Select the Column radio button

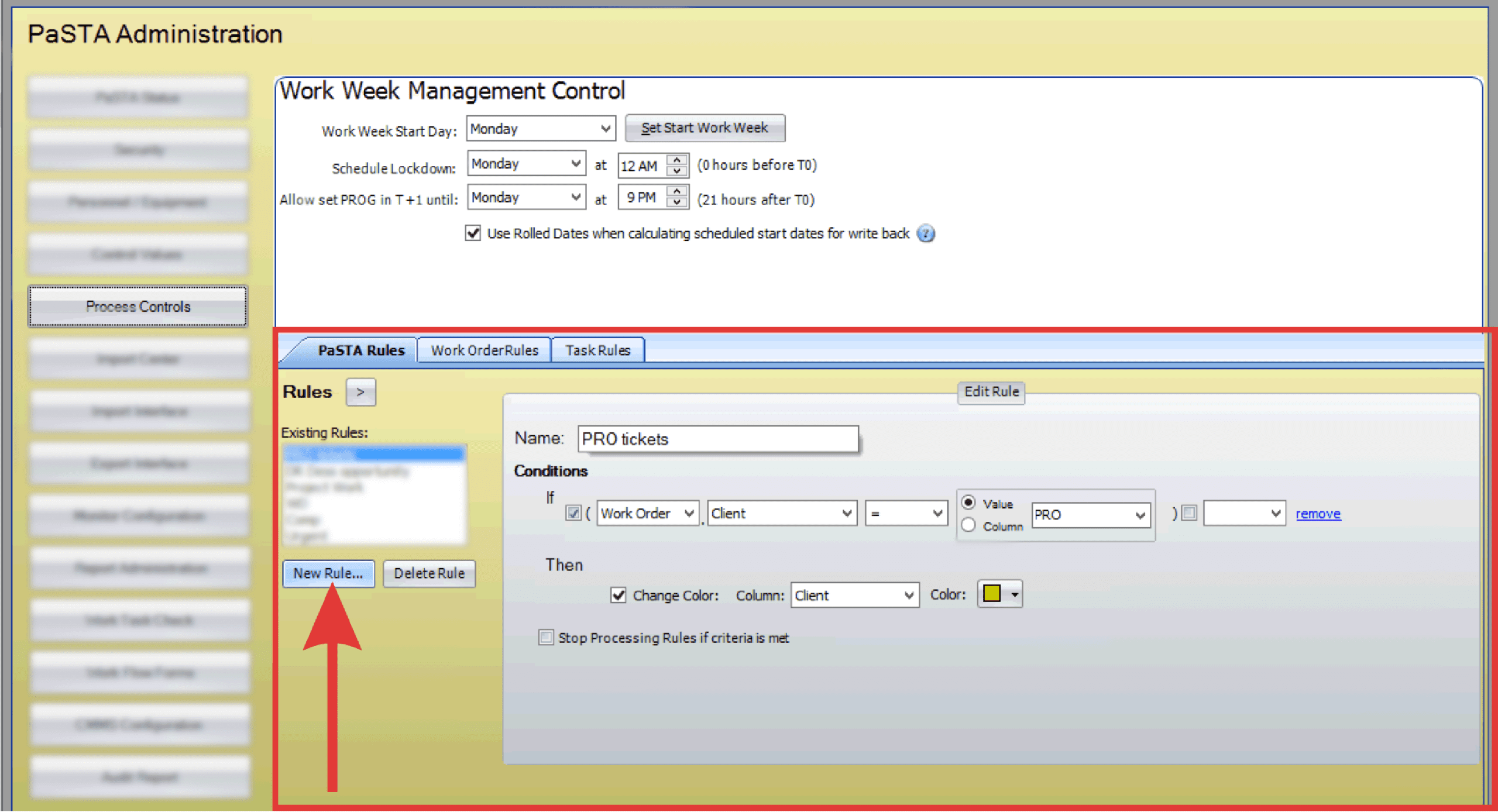click(x=968, y=525)
